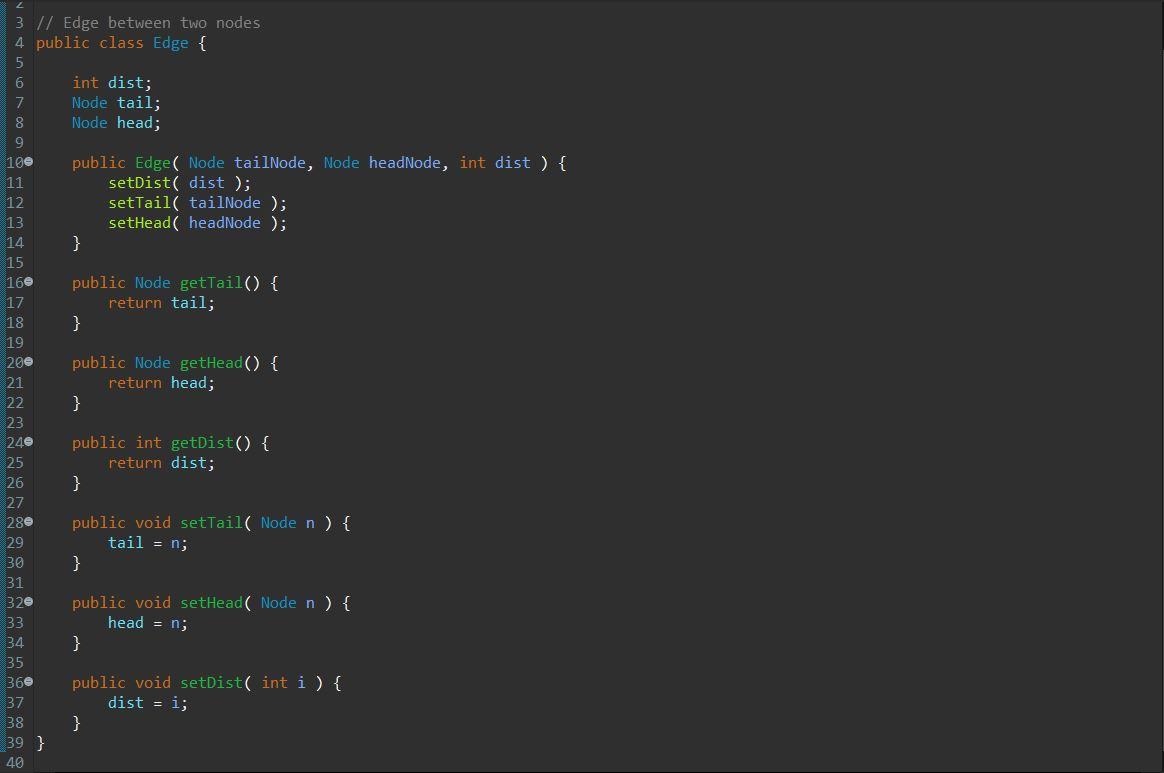Image resolution: width=1164 pixels, height=773 pixels.
Task: Collapse the getTail method fold marker
Action: 31,282
